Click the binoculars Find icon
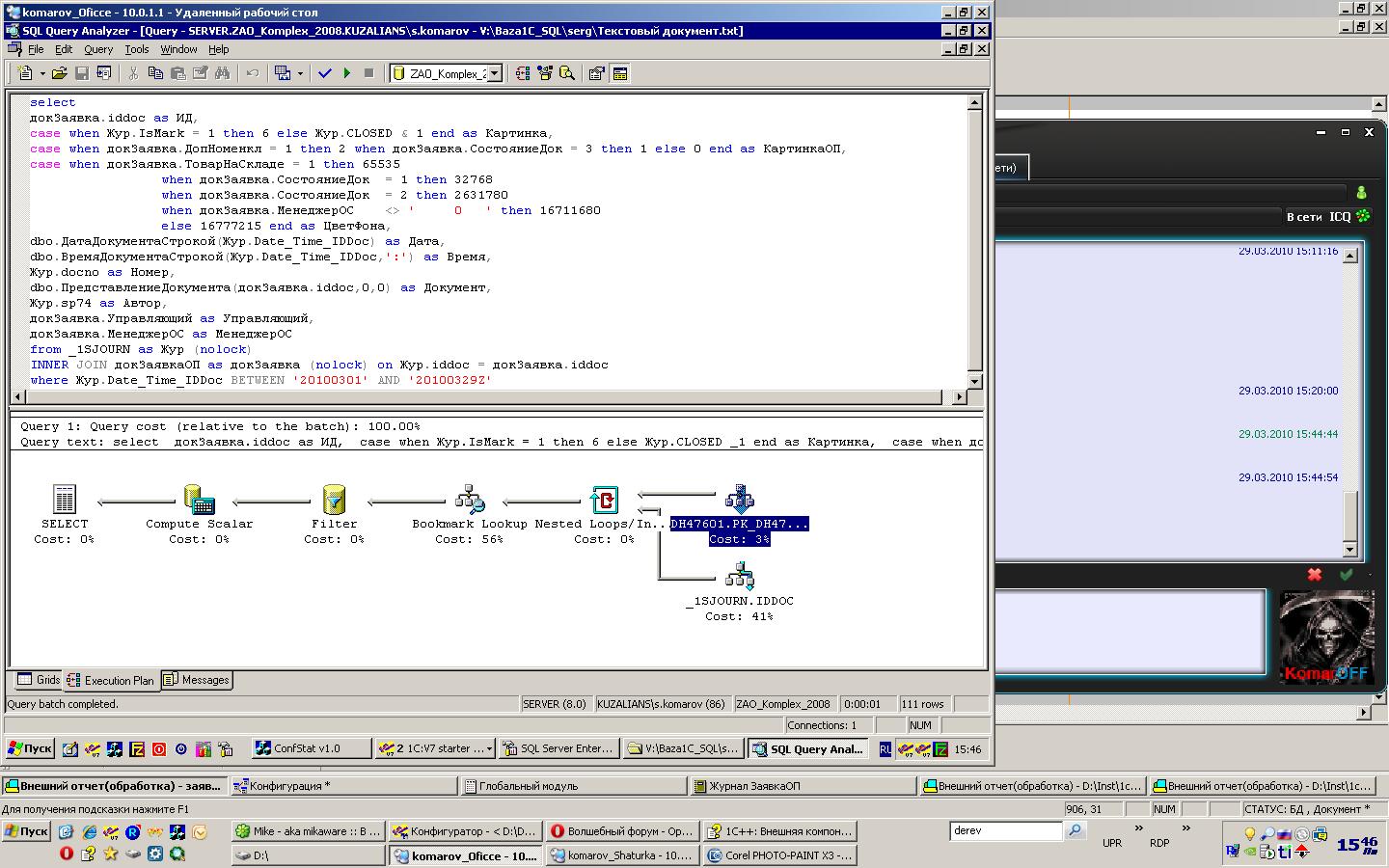1389x868 pixels. [223, 73]
